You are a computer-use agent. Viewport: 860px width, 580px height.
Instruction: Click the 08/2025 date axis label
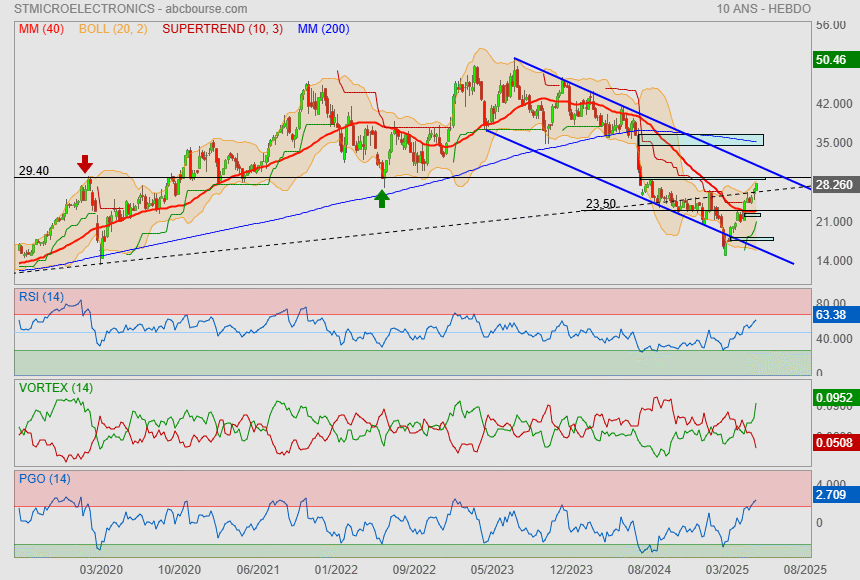point(805,570)
